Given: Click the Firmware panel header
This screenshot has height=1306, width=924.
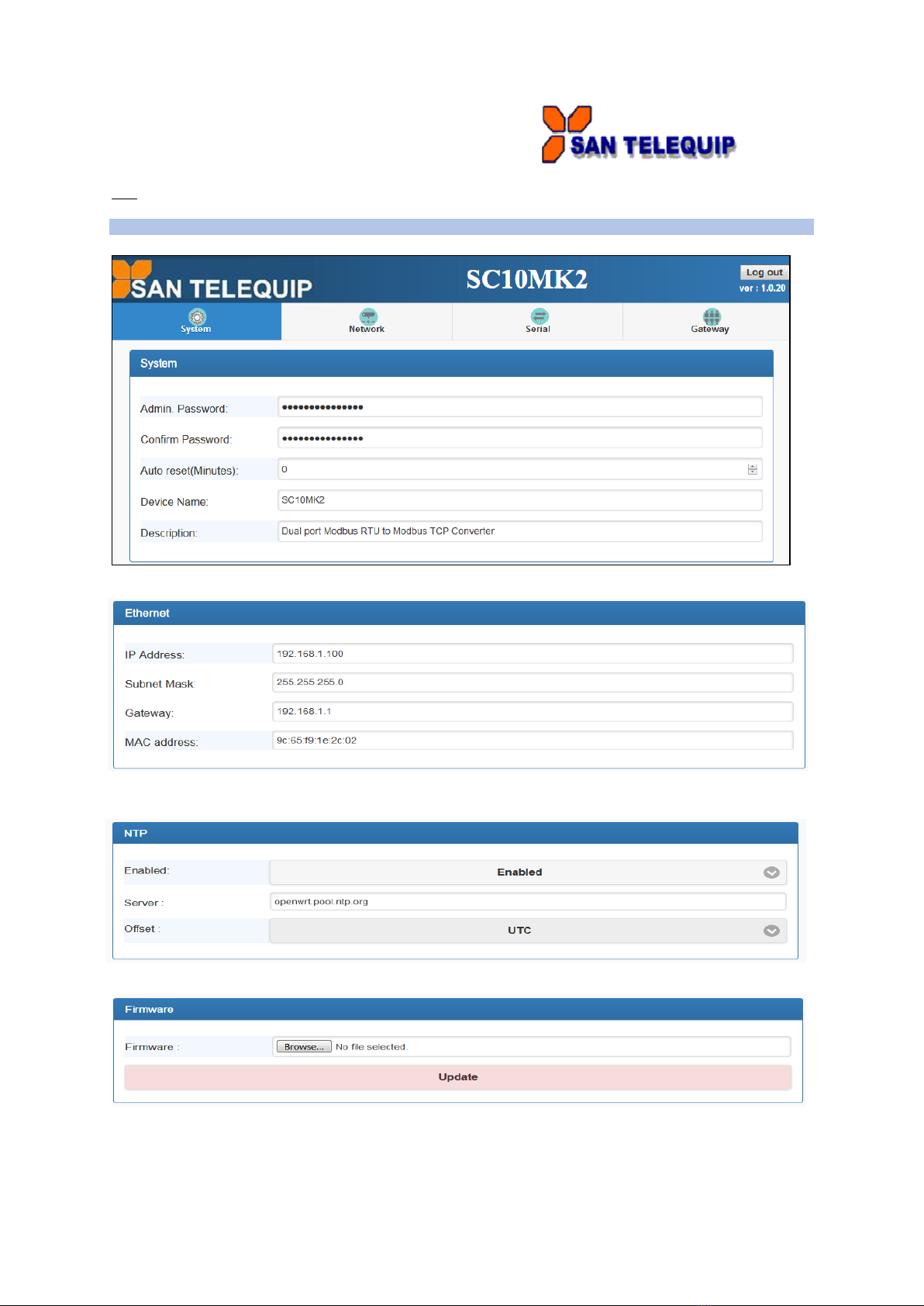Looking at the screenshot, I should [x=457, y=1010].
